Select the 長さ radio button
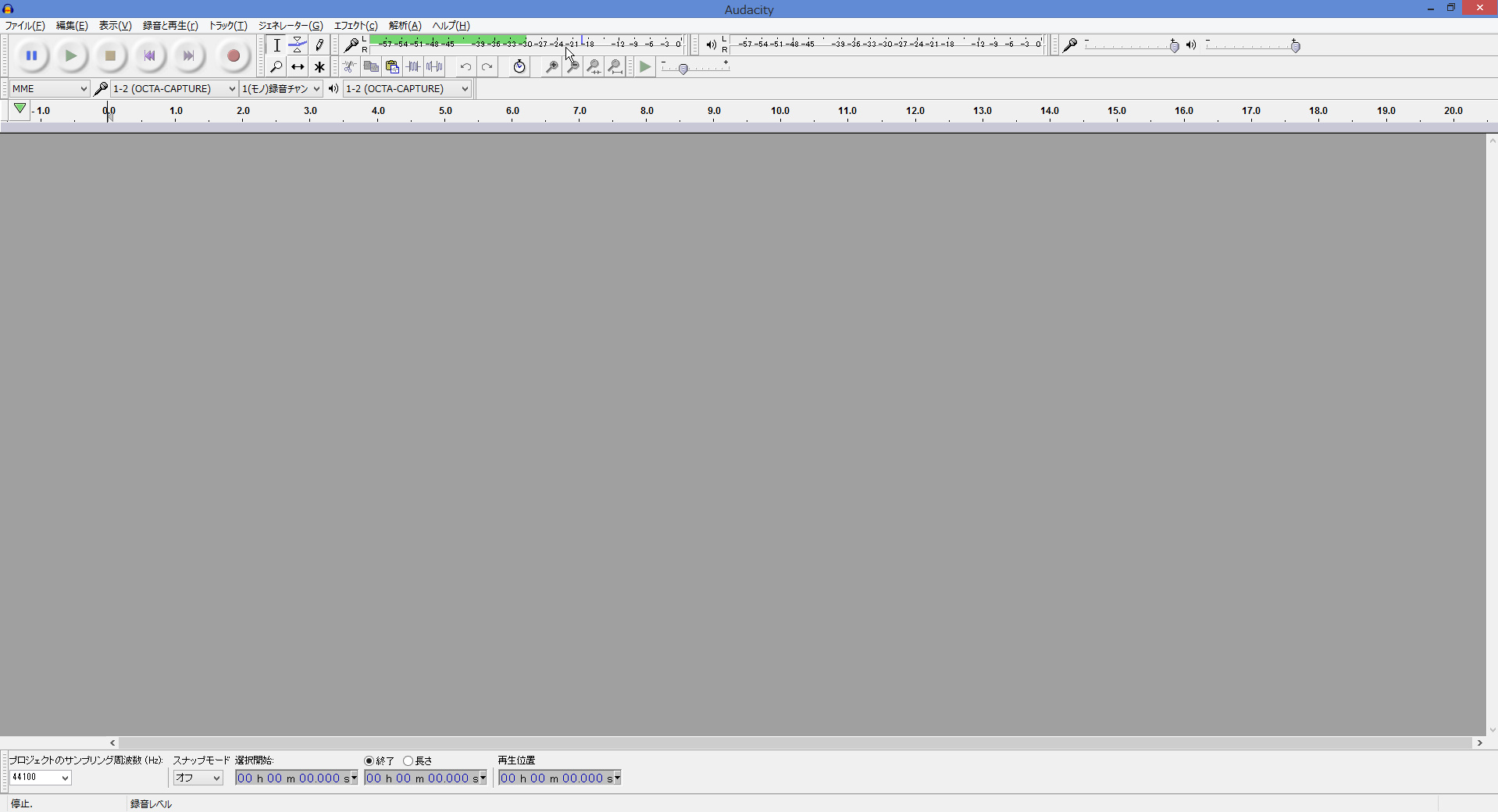 (408, 761)
